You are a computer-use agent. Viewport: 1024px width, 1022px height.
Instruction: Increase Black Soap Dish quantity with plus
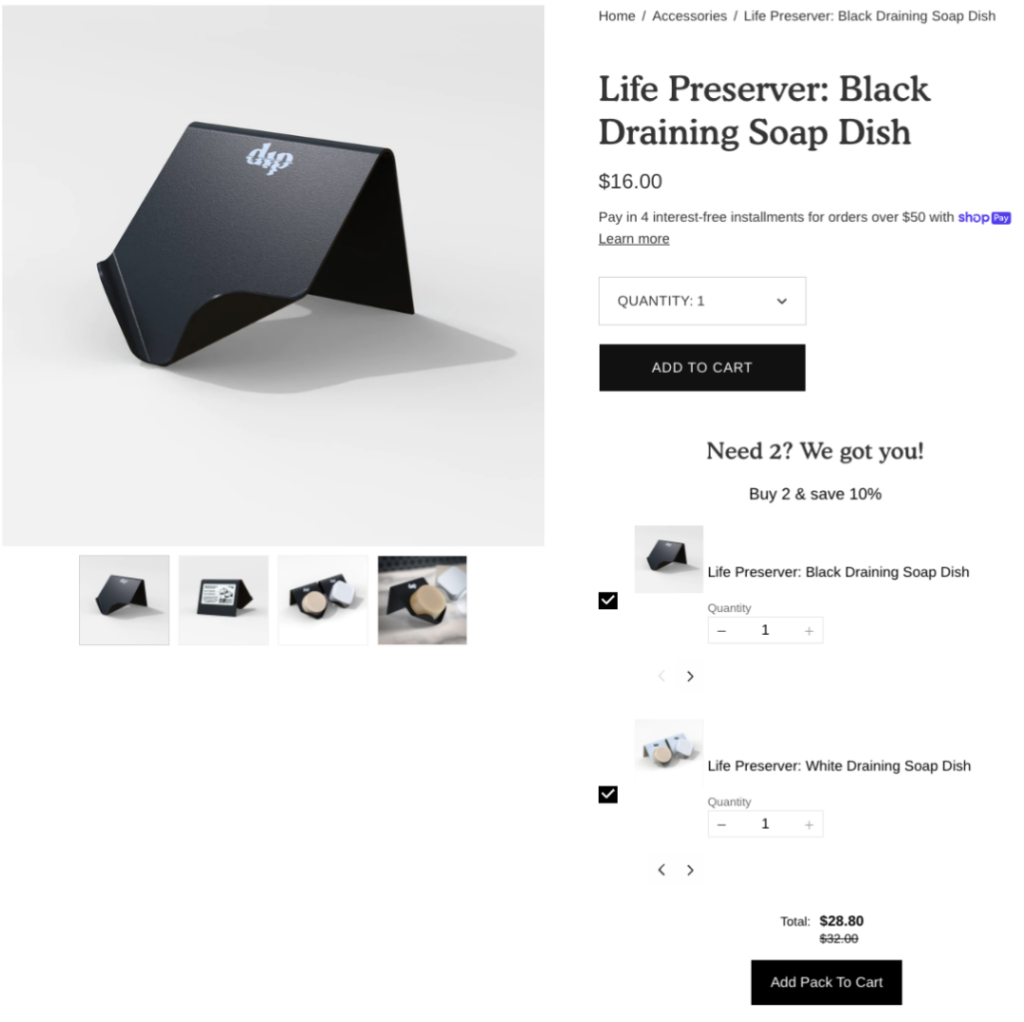tap(808, 631)
